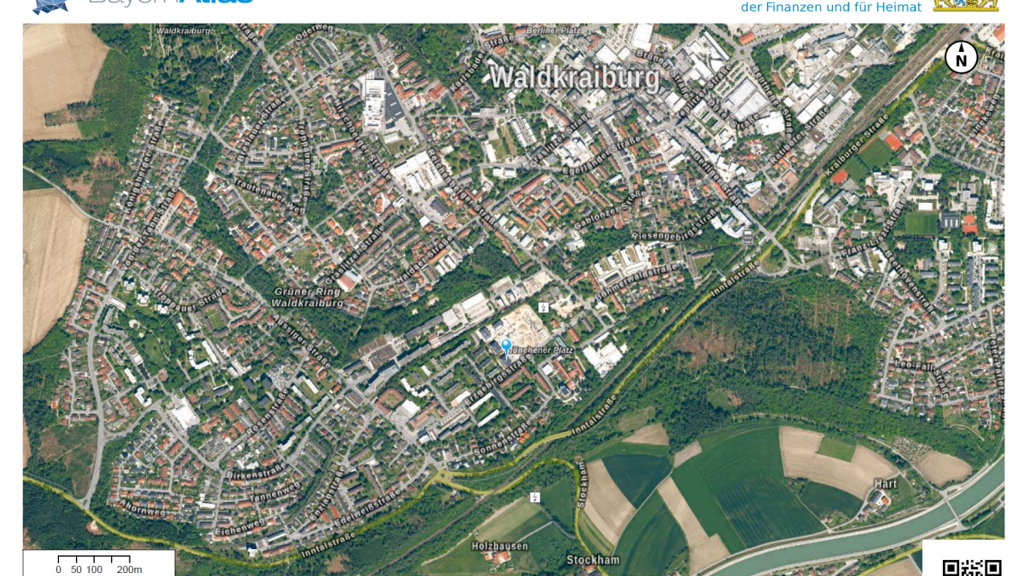Screen dimensions: 1024x576
Task: Click the road sign icon above Holzhausen
Action: (x=535, y=497)
